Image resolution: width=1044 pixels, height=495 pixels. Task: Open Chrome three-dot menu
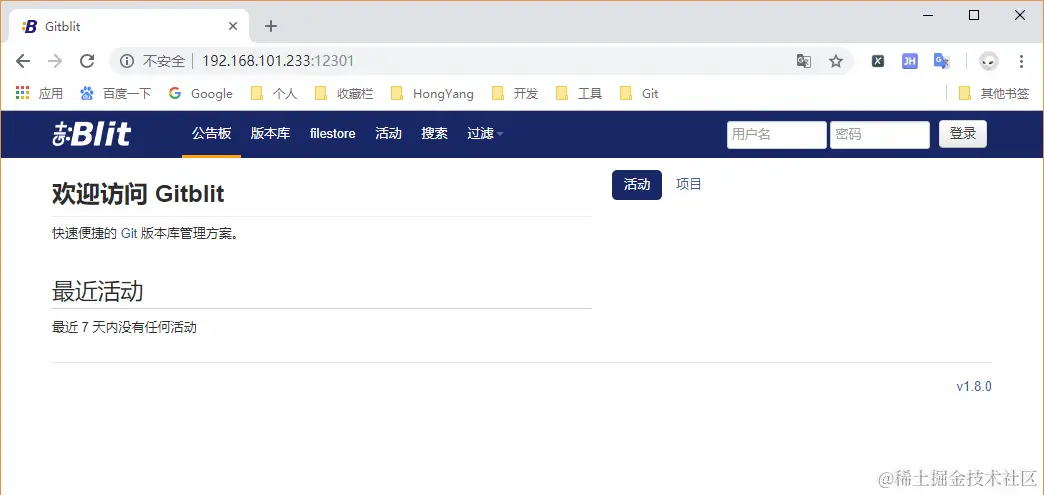point(1021,61)
